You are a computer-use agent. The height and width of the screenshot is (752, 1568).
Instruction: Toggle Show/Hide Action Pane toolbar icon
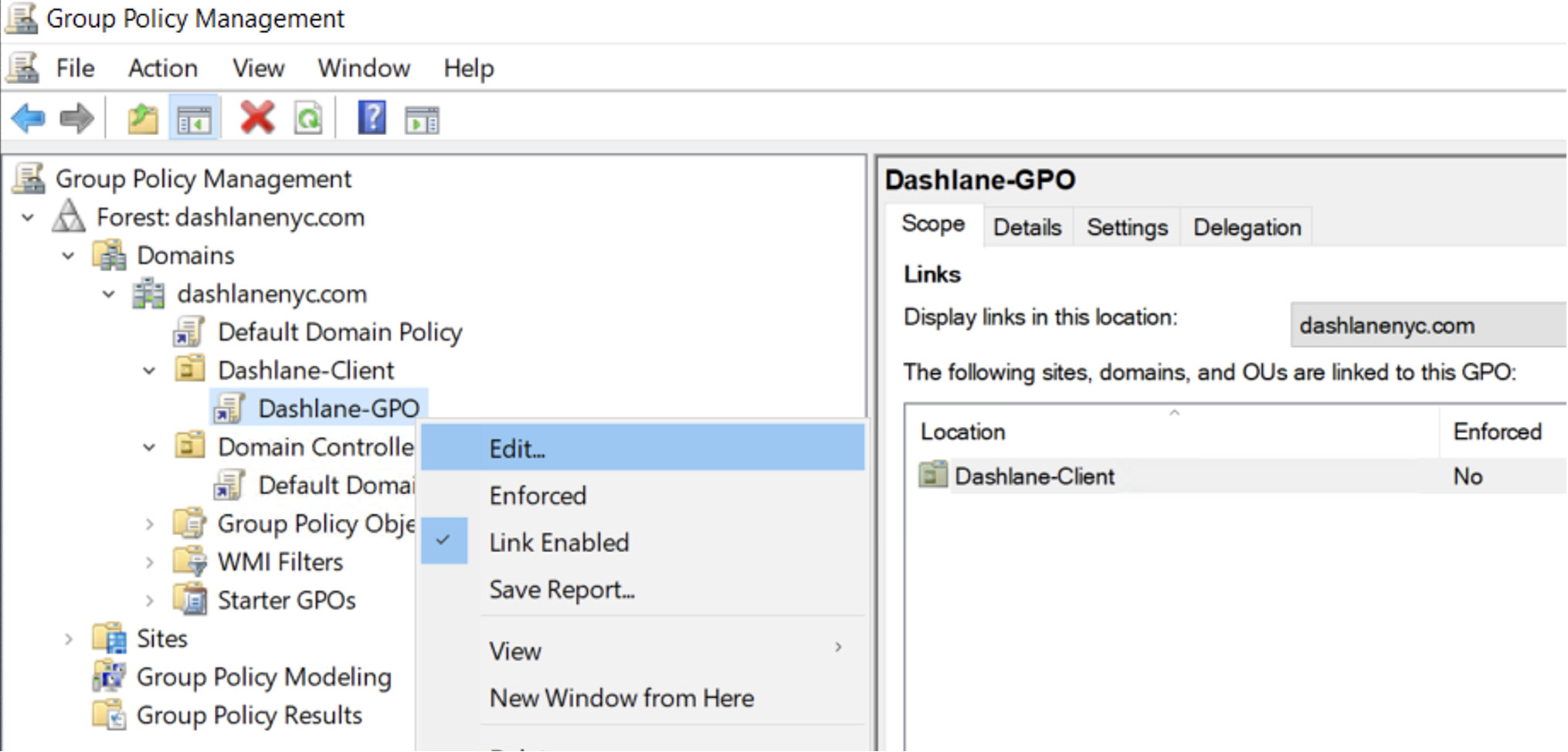[422, 120]
